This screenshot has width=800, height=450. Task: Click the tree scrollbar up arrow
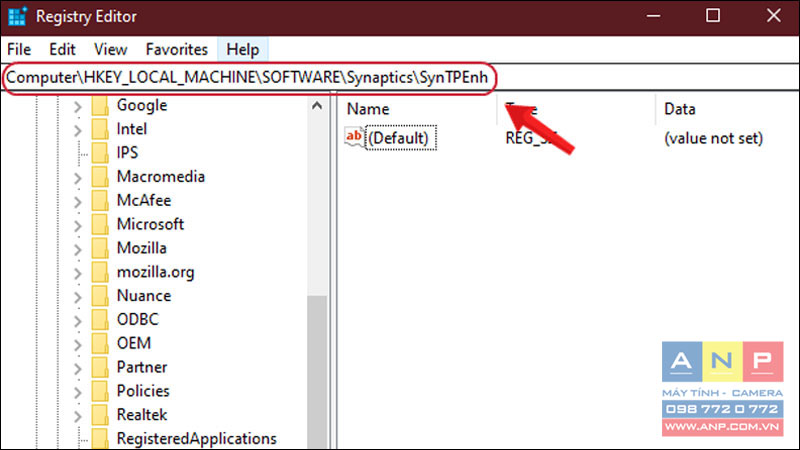click(317, 106)
